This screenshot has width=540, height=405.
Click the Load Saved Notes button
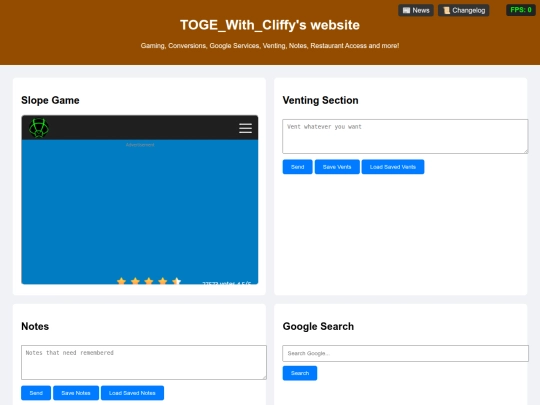(x=132, y=393)
